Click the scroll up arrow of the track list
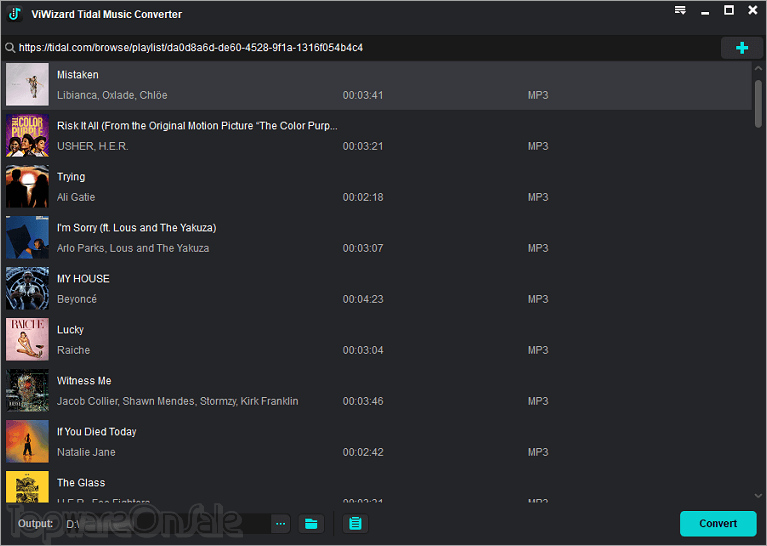767x546 pixels. click(758, 68)
